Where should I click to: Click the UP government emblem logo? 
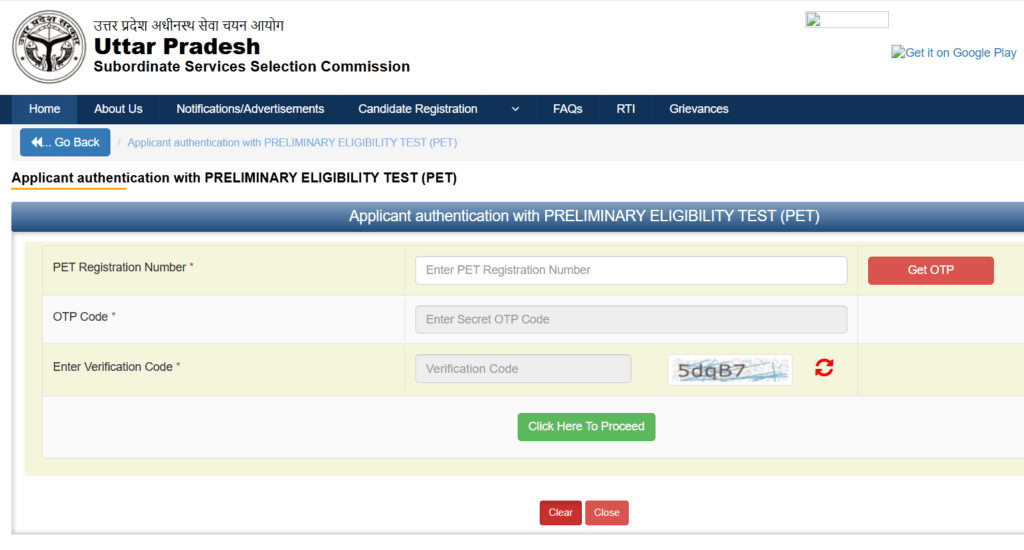point(49,47)
